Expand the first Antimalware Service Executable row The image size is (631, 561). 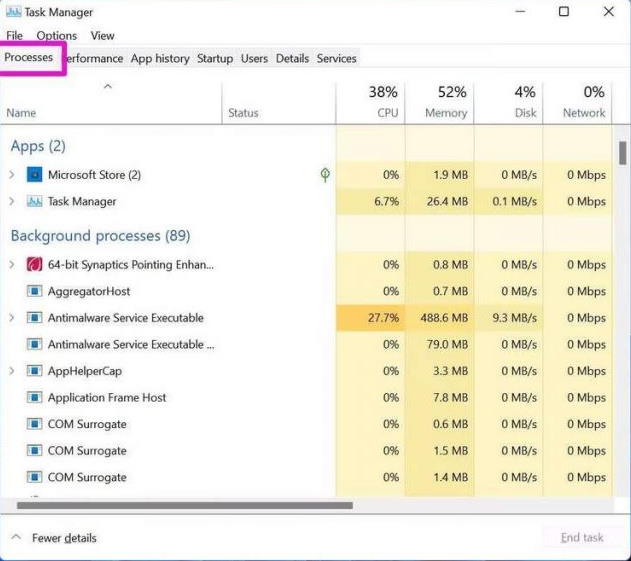point(12,318)
